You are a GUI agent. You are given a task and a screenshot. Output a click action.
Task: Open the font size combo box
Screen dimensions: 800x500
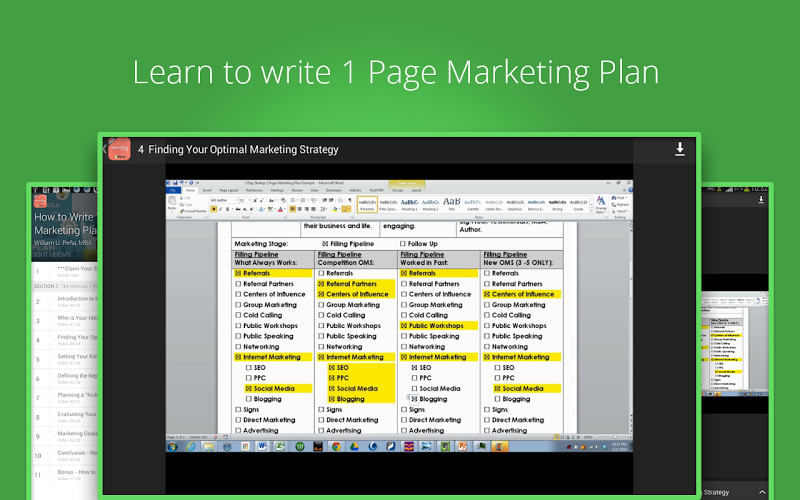245,200
